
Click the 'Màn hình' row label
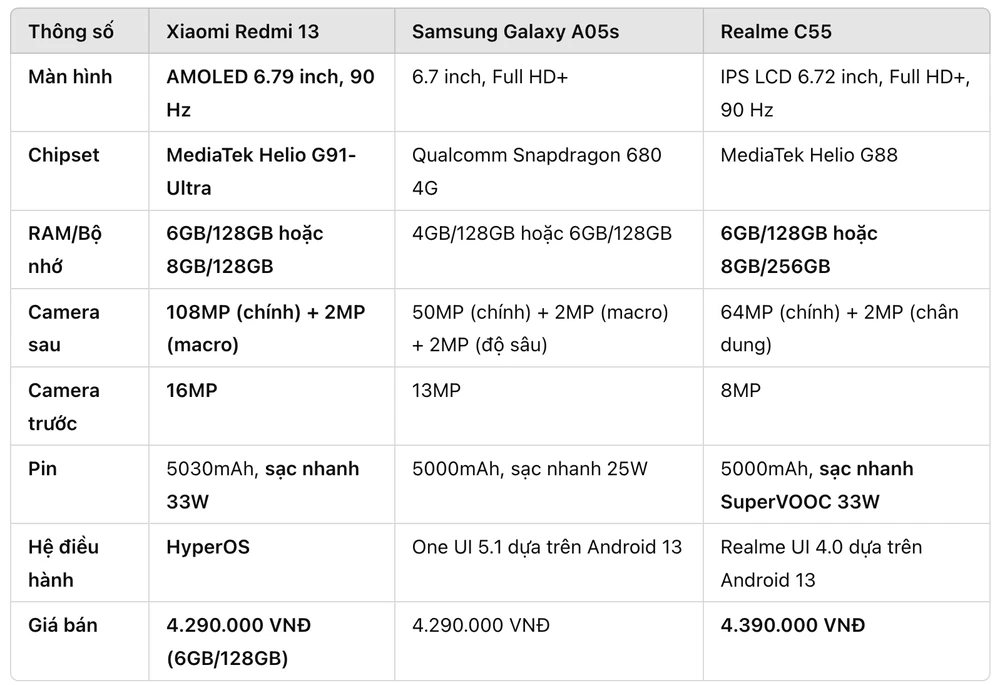pos(70,77)
